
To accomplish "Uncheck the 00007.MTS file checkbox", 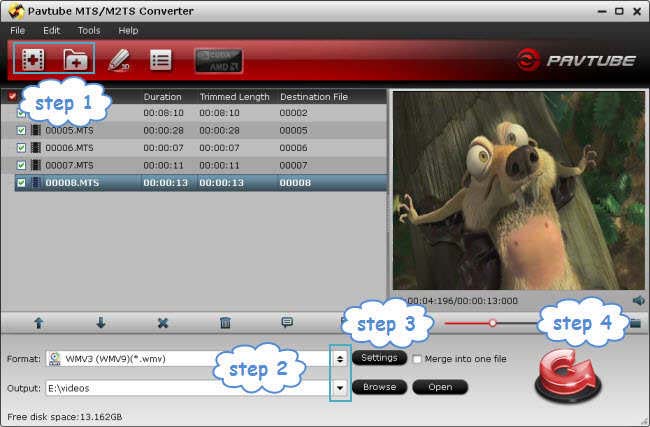I will 23,164.
